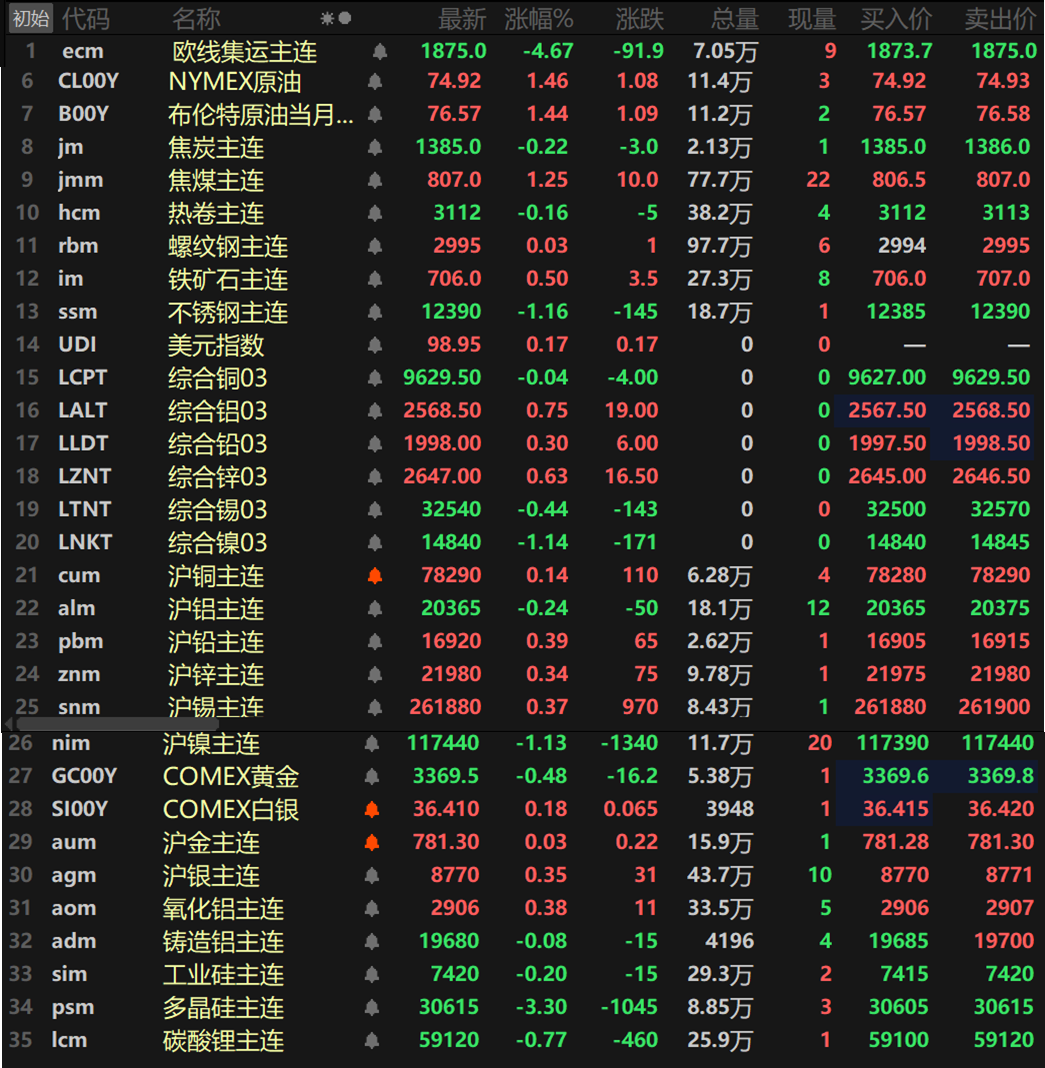Click the bell icon beside 碳酸锂主连
Viewport: 1045px width, 1068px height.
(372, 1040)
